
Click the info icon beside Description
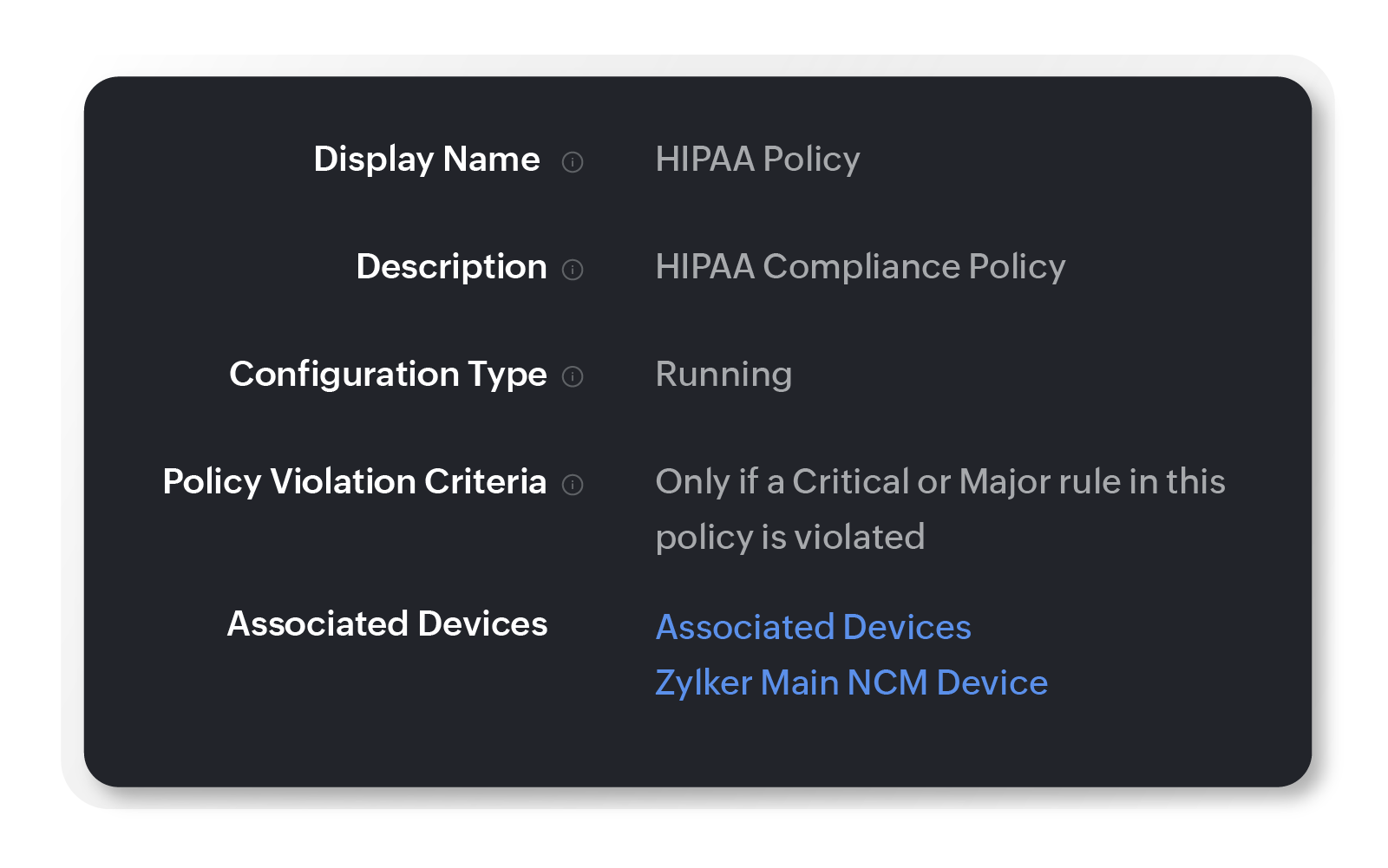point(575,270)
